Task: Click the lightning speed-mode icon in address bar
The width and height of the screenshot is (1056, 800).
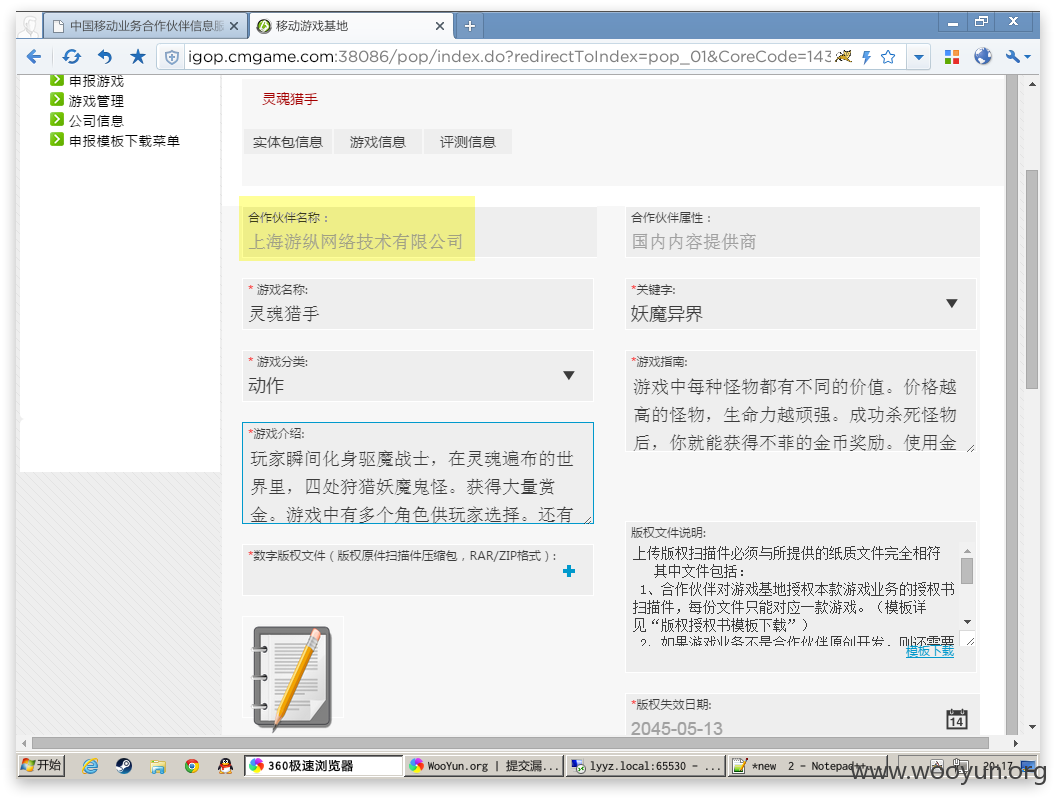Action: point(867,57)
